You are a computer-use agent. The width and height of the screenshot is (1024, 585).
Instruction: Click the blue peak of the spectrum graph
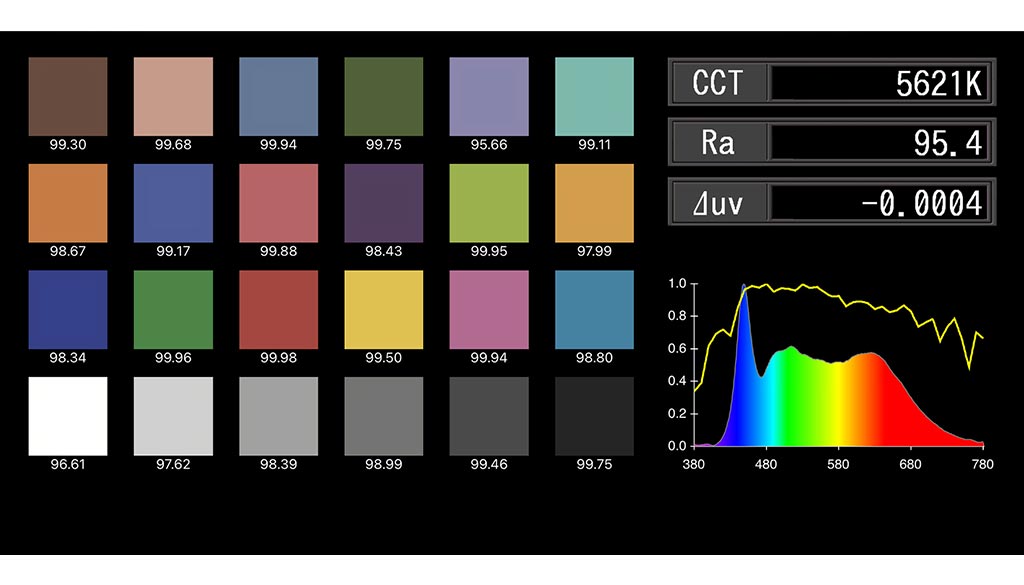tap(744, 287)
